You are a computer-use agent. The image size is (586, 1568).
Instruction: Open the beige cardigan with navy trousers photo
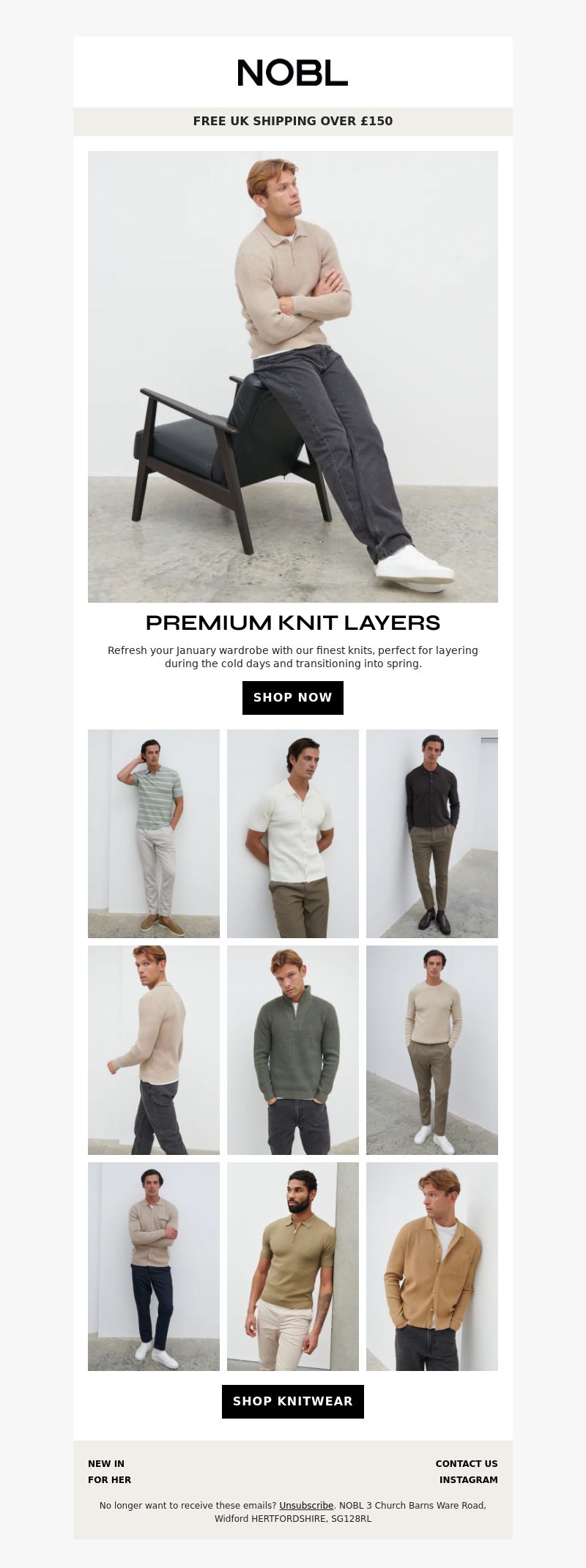[154, 1266]
